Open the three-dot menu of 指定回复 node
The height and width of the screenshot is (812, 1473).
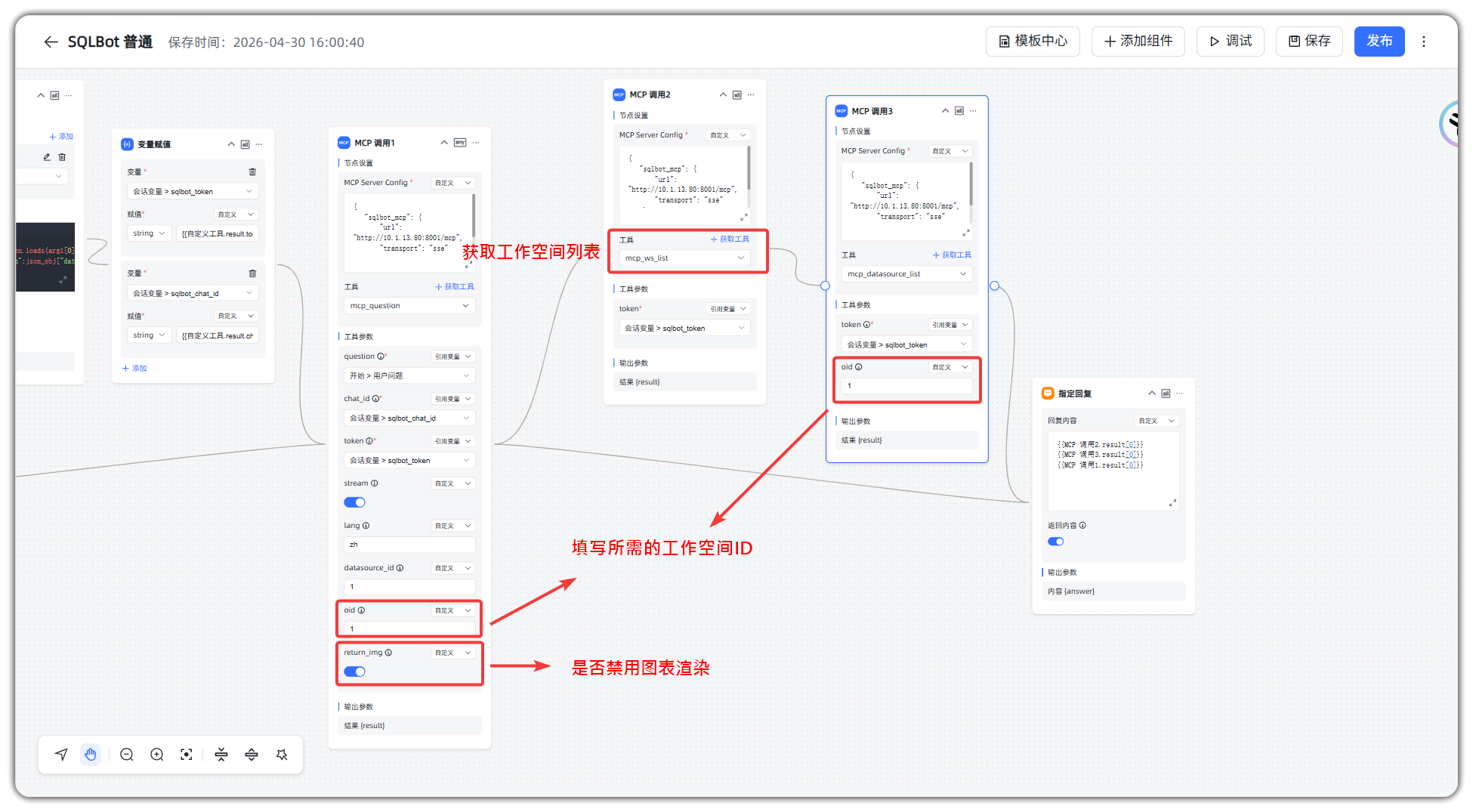pos(1180,393)
